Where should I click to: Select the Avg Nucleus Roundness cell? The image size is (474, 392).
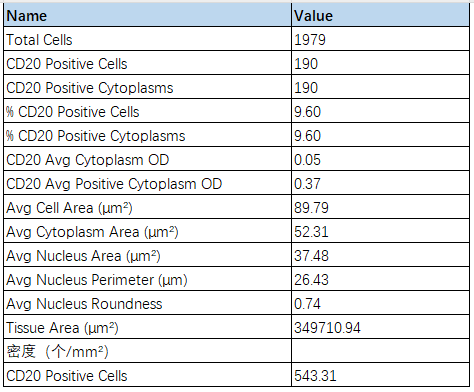tap(148, 303)
